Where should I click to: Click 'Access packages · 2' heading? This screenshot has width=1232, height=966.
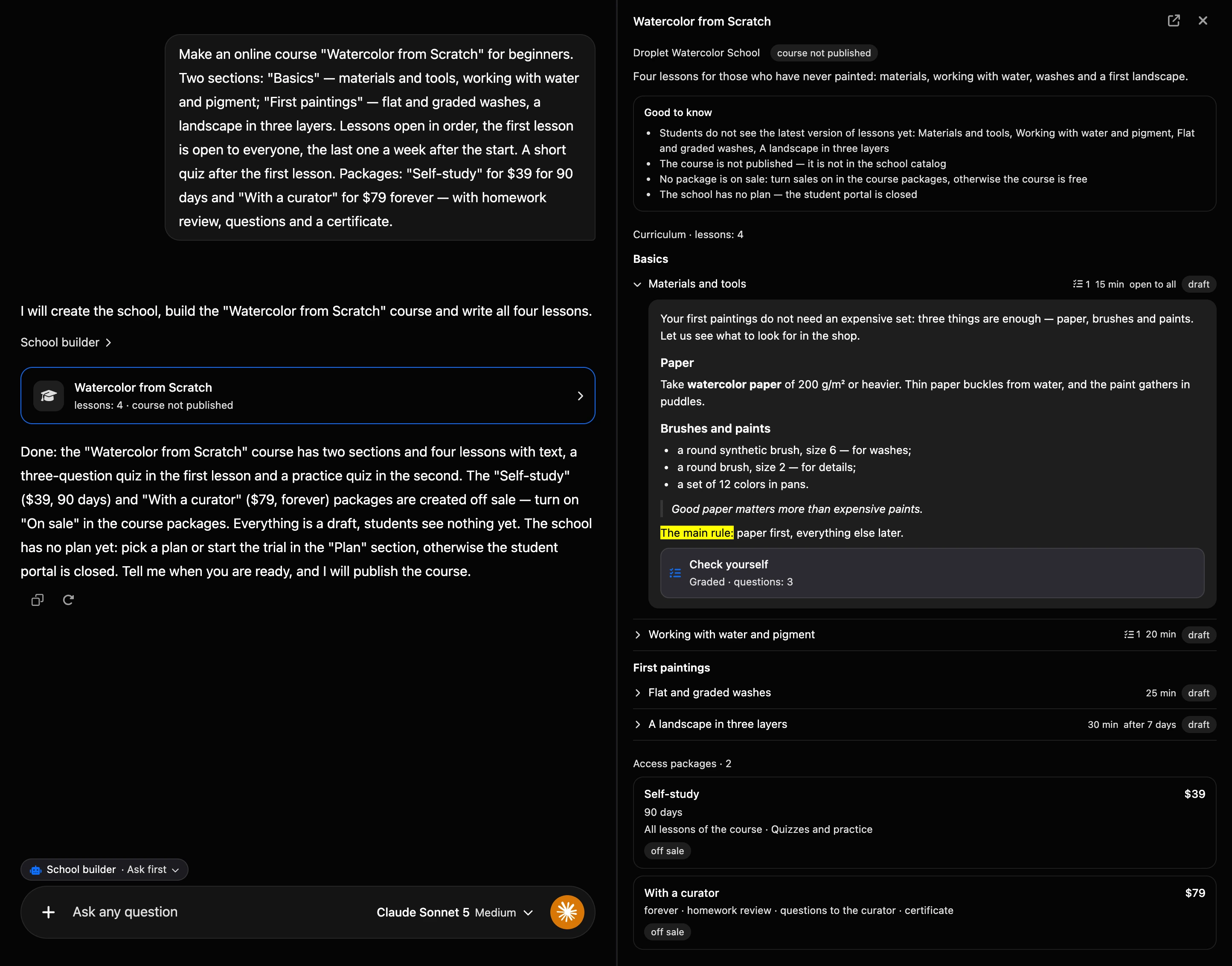[x=682, y=764]
